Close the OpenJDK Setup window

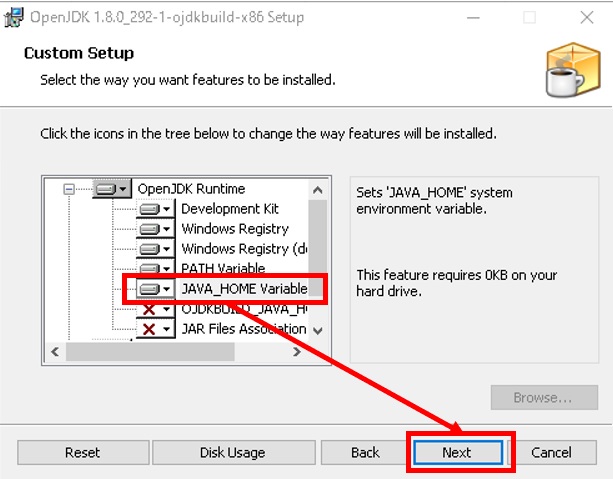click(x=587, y=18)
